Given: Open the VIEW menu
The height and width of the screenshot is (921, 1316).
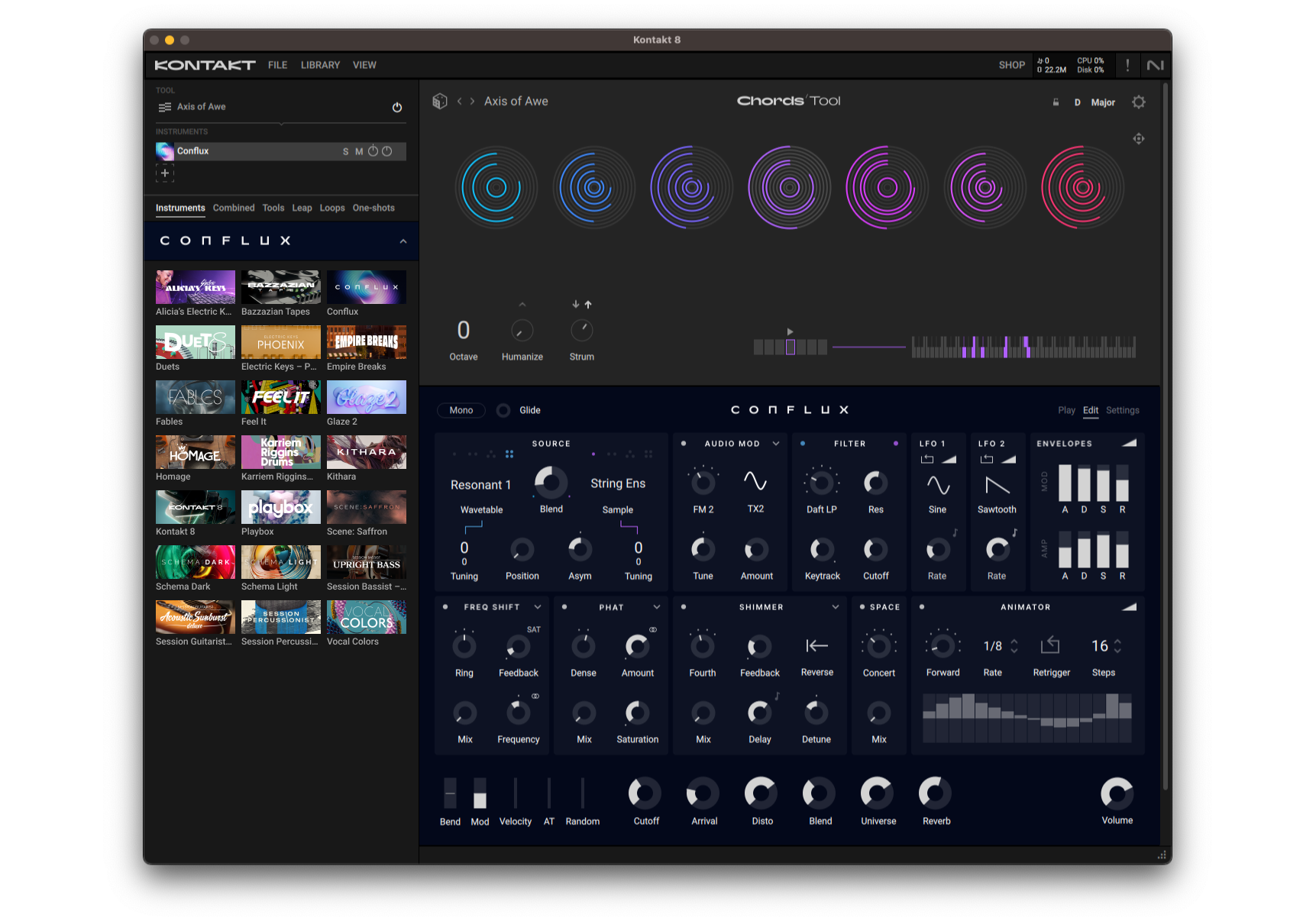Looking at the screenshot, I should coord(364,65).
